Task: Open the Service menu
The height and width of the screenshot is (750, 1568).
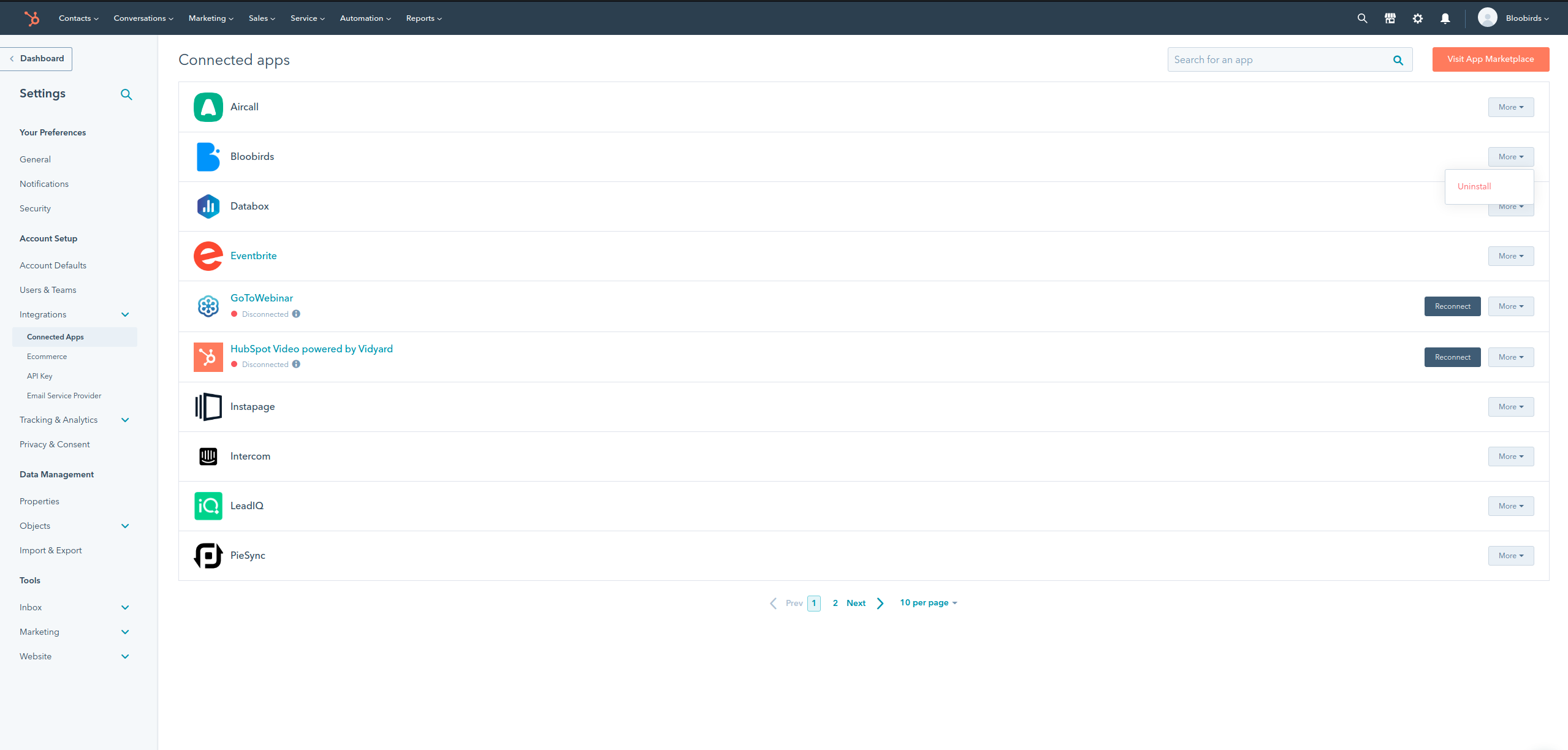Action: pos(308,18)
